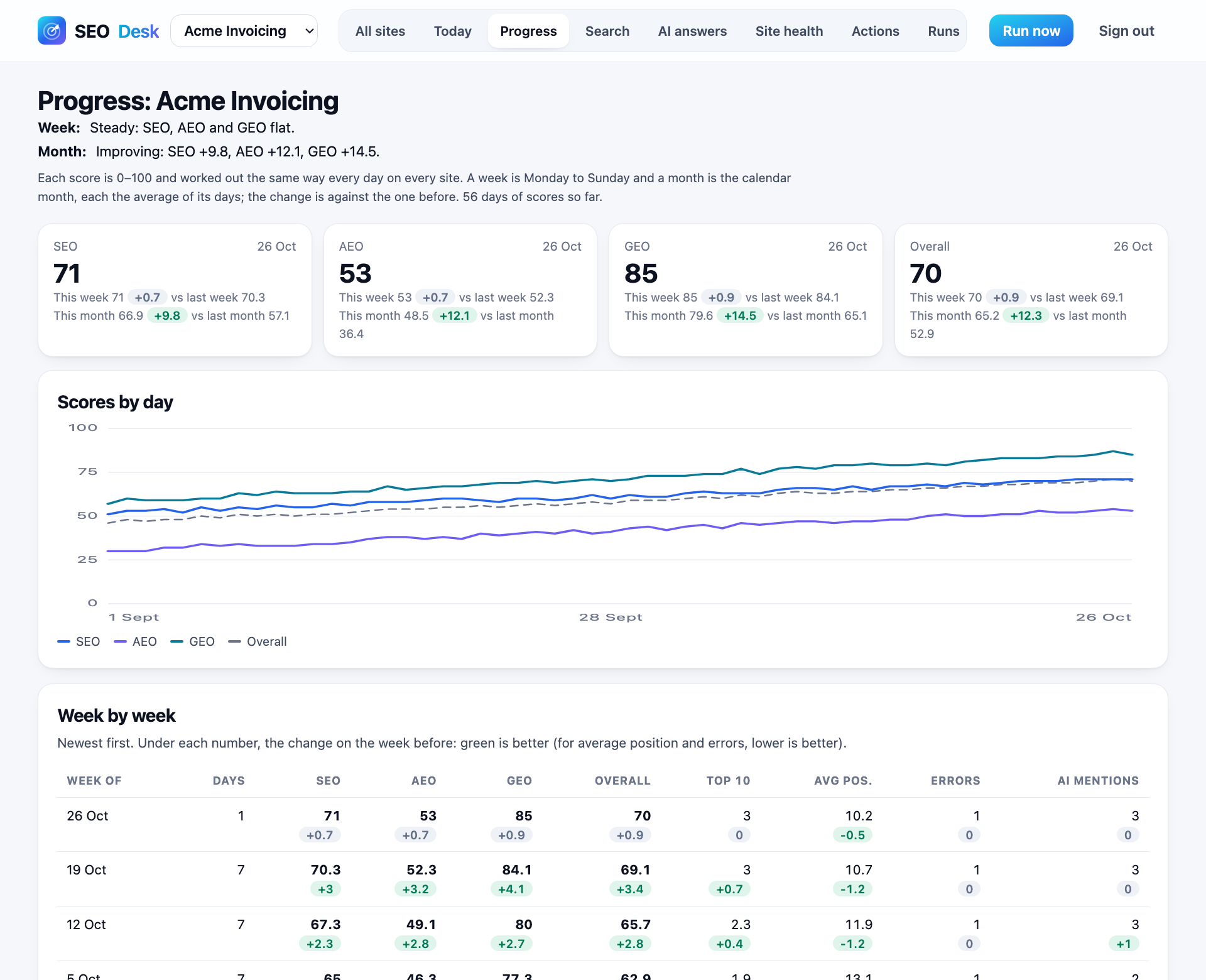Screen dimensions: 1206x980
Task: Click the 28 Sept axis label on chart
Action: point(611,617)
